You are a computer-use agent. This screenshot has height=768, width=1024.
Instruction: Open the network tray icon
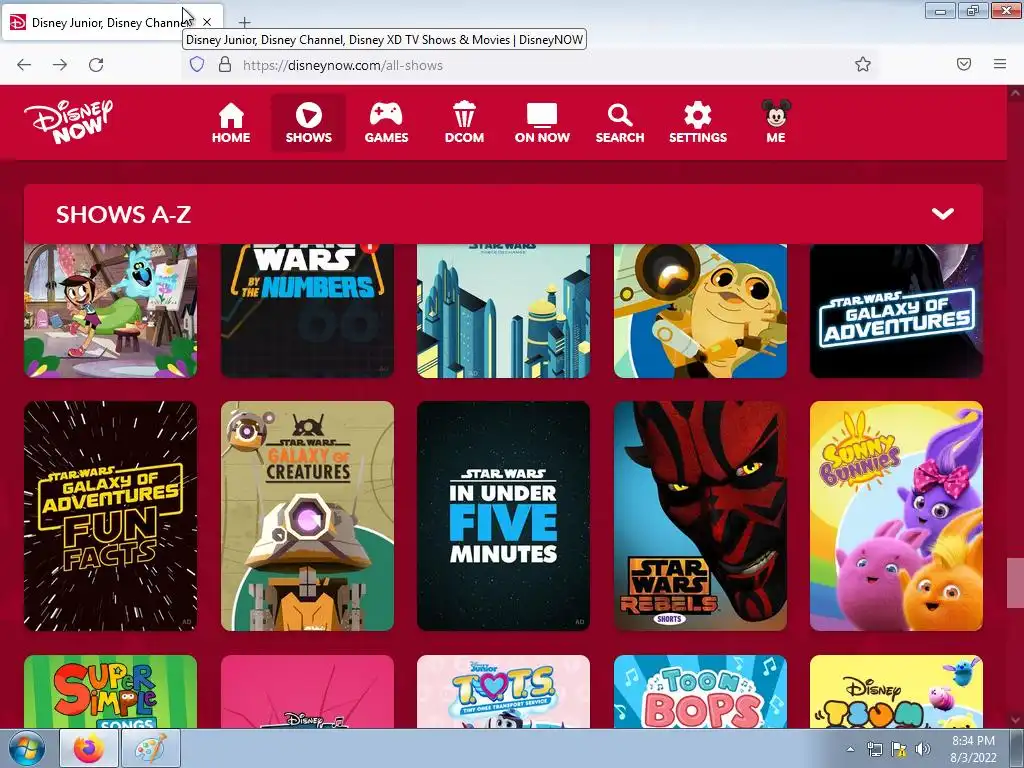[x=874, y=749]
